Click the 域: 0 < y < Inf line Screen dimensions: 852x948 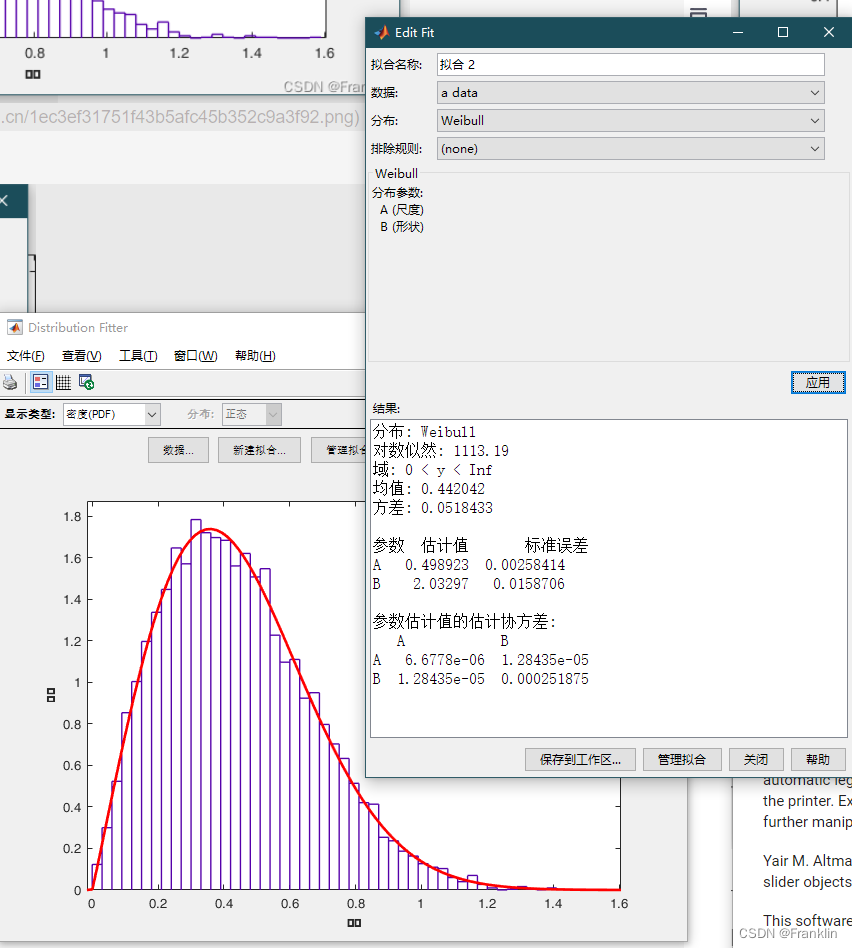(x=432, y=470)
